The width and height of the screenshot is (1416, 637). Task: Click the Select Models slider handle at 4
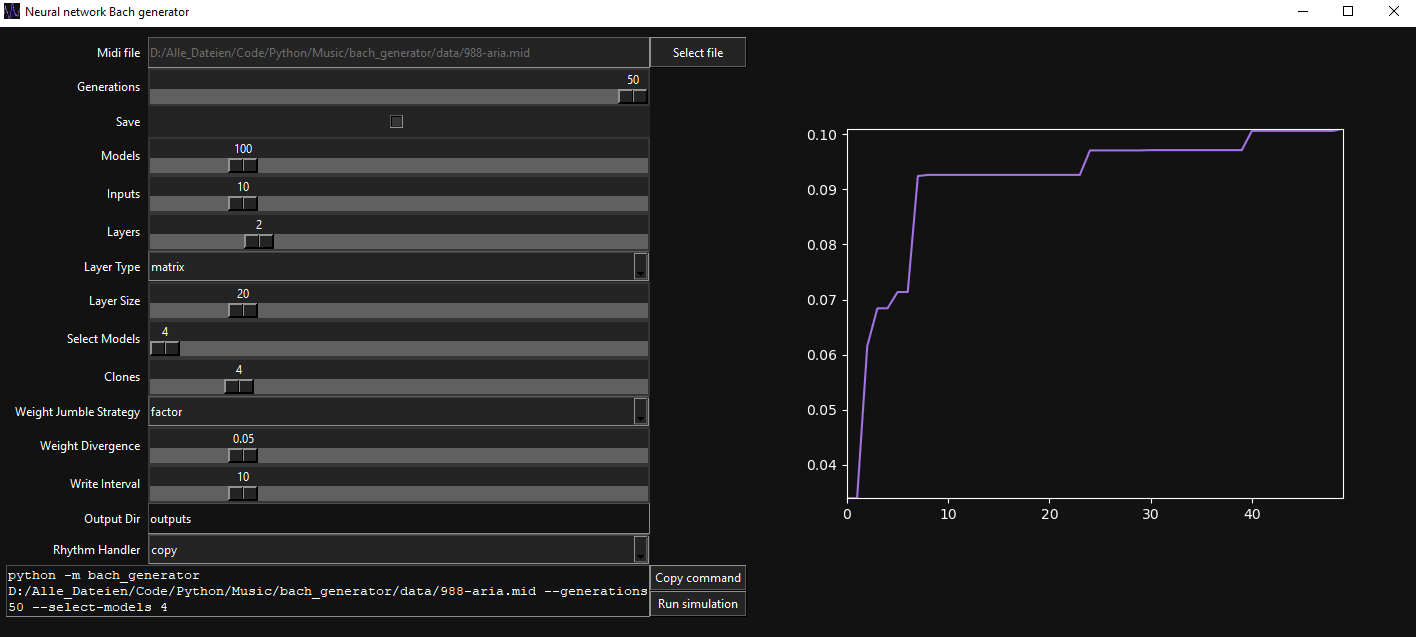(164, 348)
